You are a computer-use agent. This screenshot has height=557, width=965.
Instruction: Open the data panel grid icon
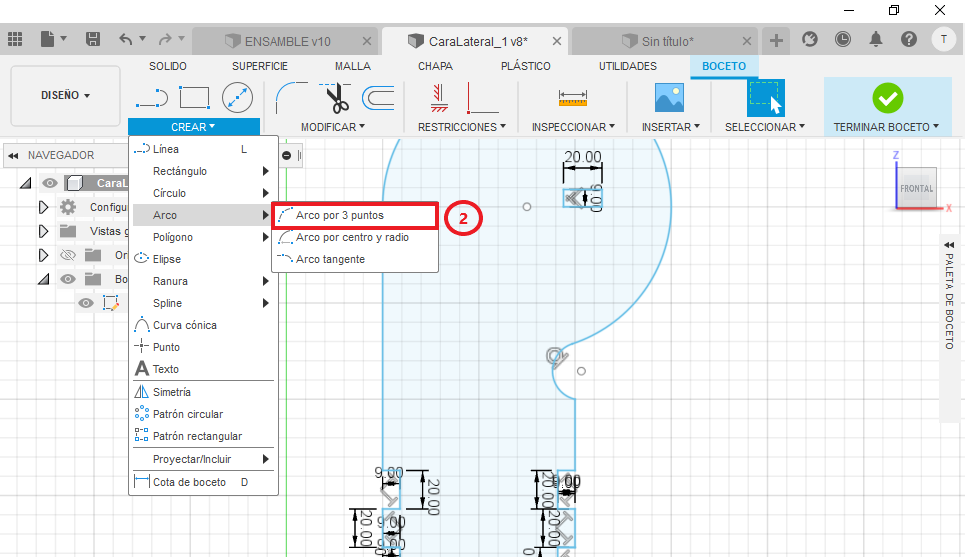(15, 39)
